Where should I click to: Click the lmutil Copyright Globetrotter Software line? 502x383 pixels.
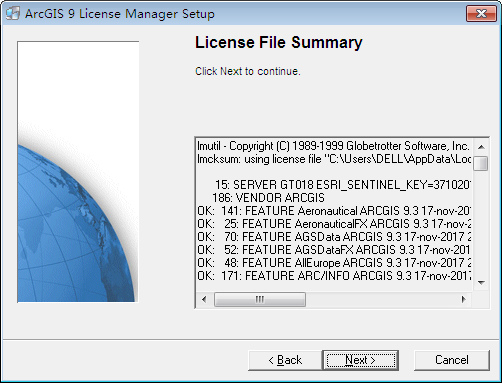[333, 146]
